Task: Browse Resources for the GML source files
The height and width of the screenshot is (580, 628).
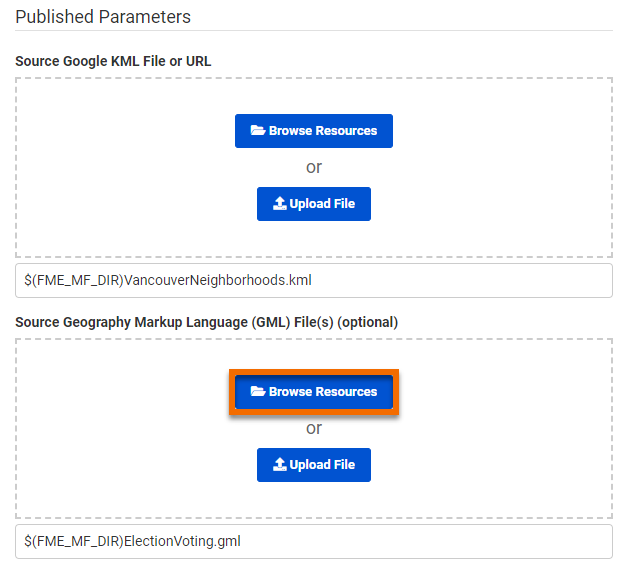Action: (314, 392)
